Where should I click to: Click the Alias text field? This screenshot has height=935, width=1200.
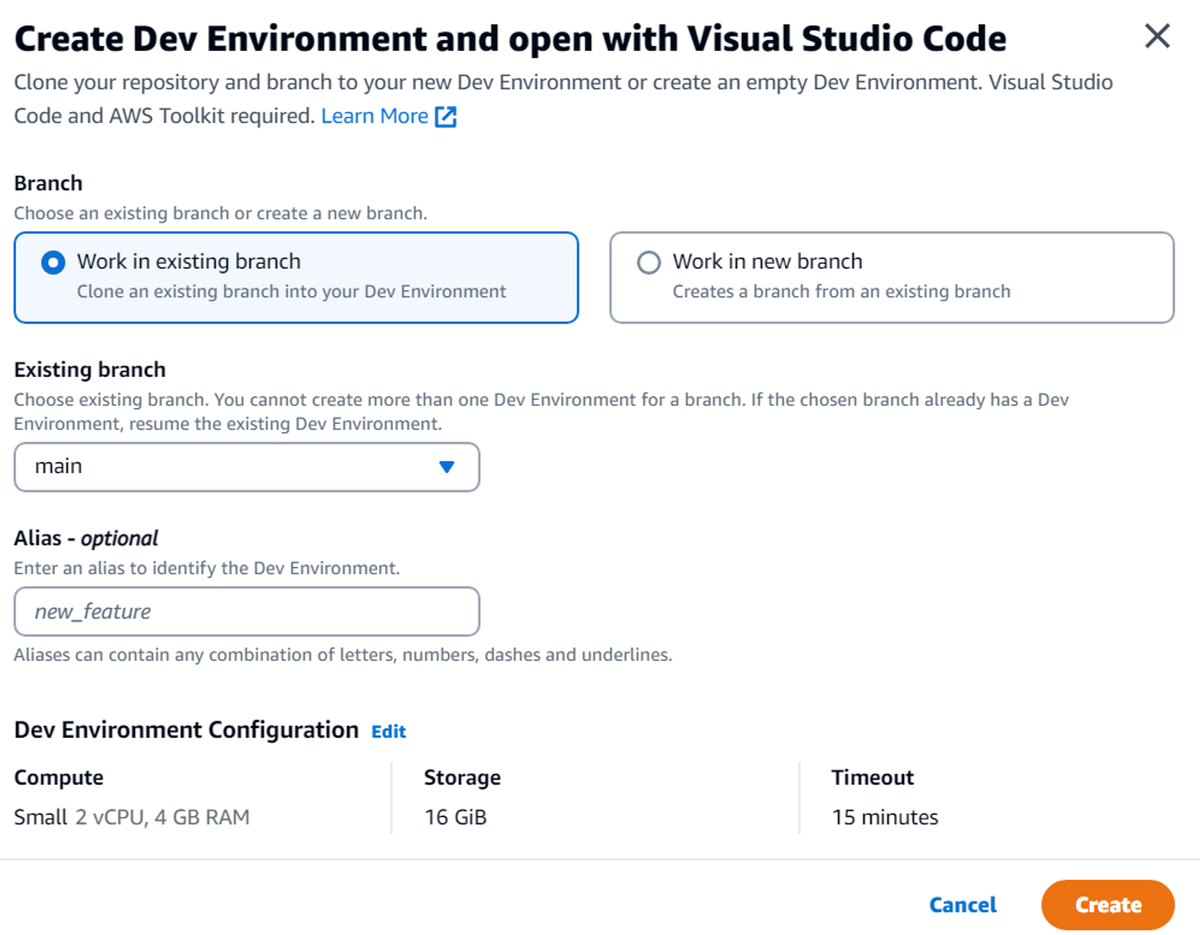click(246, 612)
